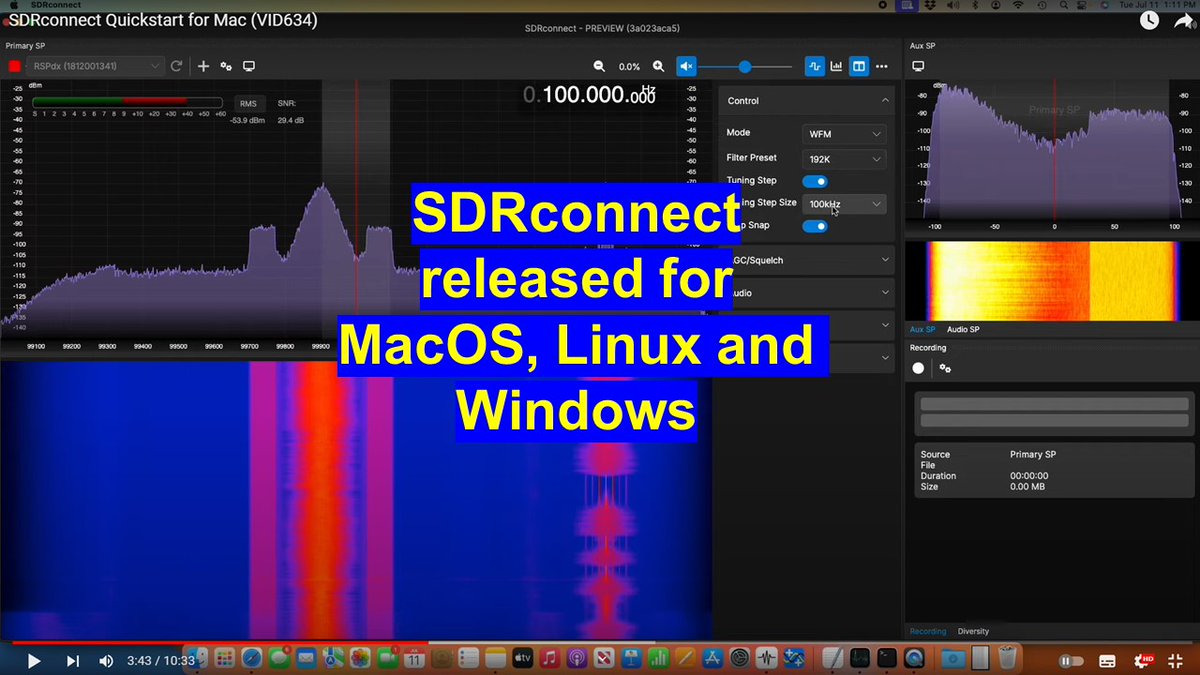The height and width of the screenshot is (675, 1200).
Task: Open recording settings gears icon
Action: point(945,368)
